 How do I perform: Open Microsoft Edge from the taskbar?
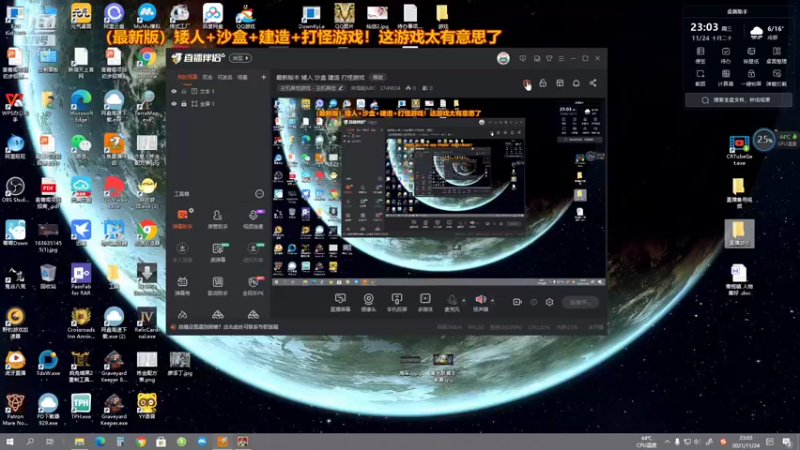click(100, 441)
